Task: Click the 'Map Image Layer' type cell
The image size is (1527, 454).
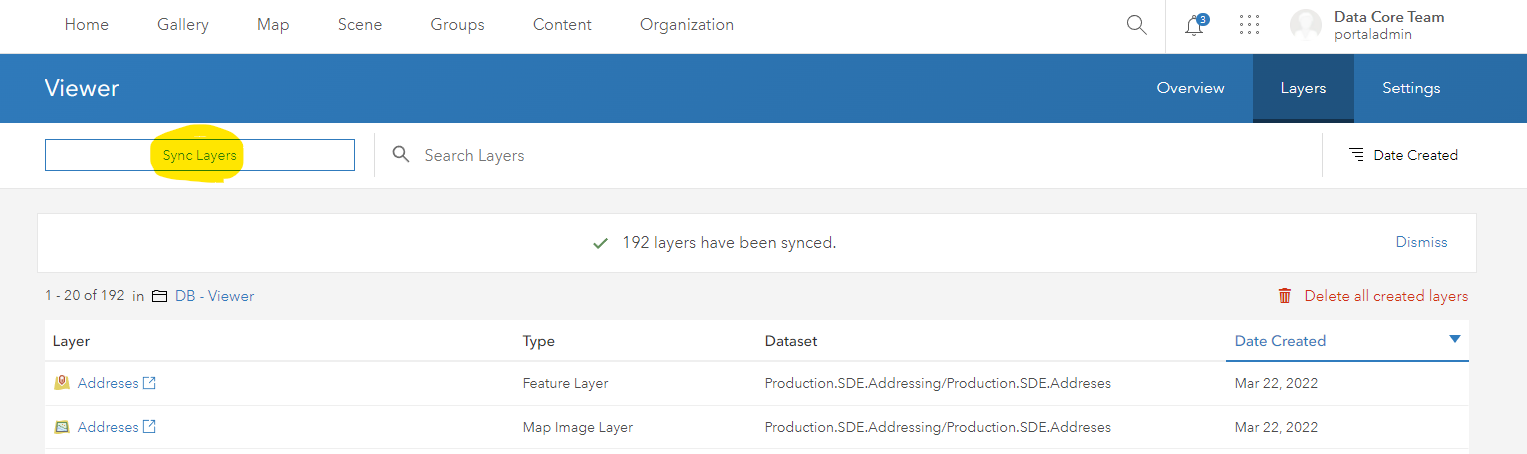Action: (578, 427)
